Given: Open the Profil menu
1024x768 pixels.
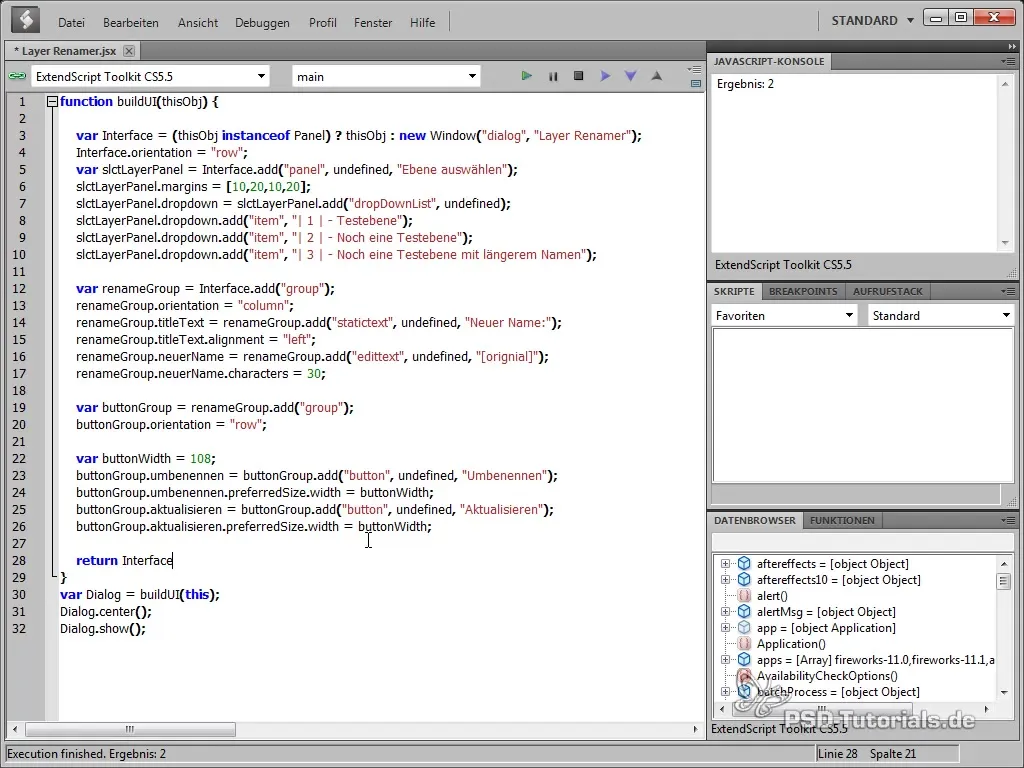Looking at the screenshot, I should (323, 22).
